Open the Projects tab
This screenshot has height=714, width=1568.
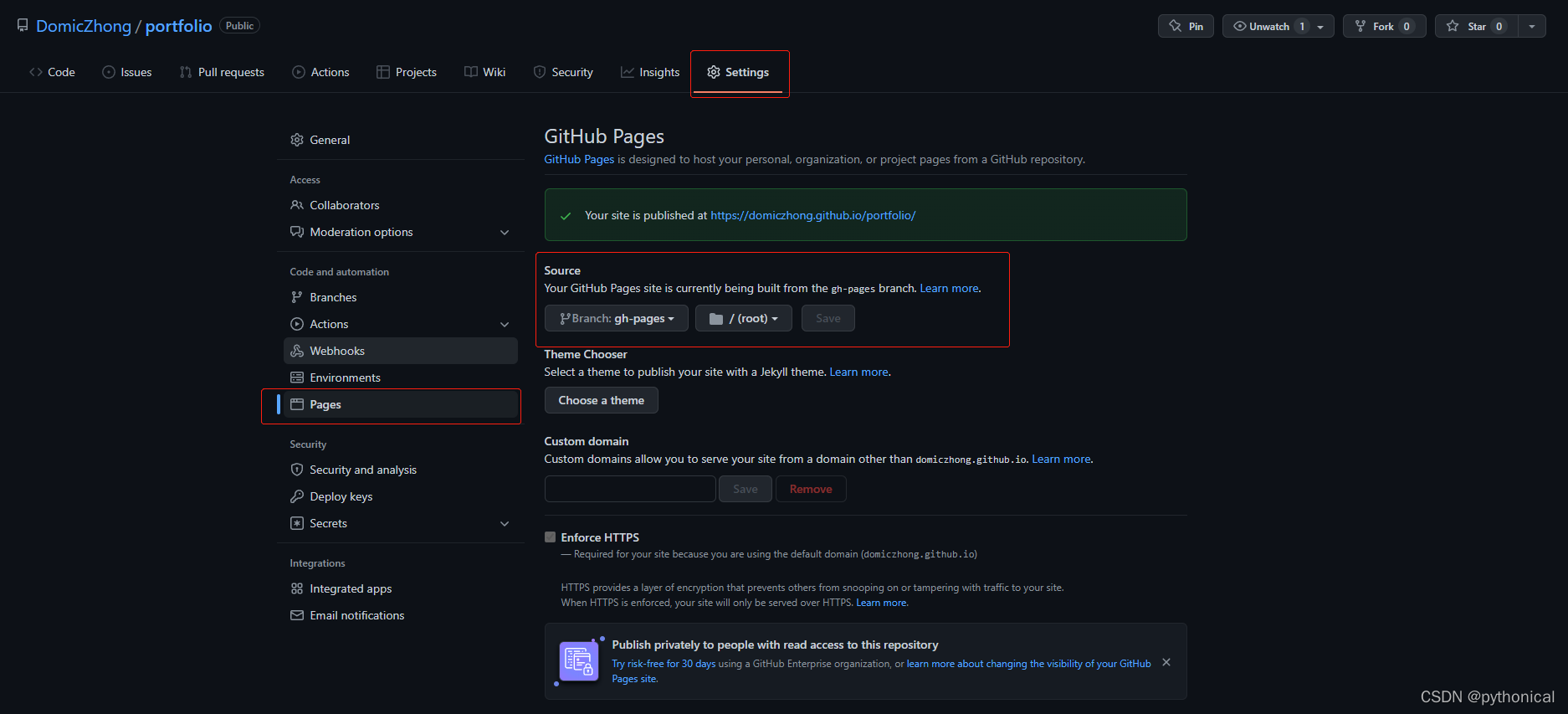407,72
